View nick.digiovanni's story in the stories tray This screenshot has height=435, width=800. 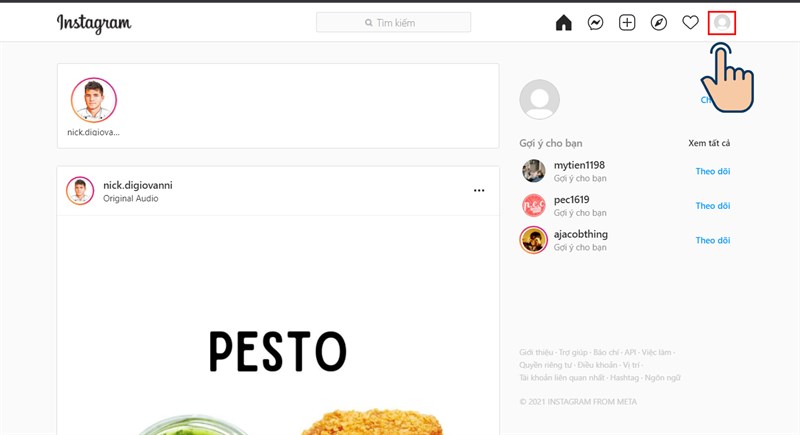click(x=94, y=100)
